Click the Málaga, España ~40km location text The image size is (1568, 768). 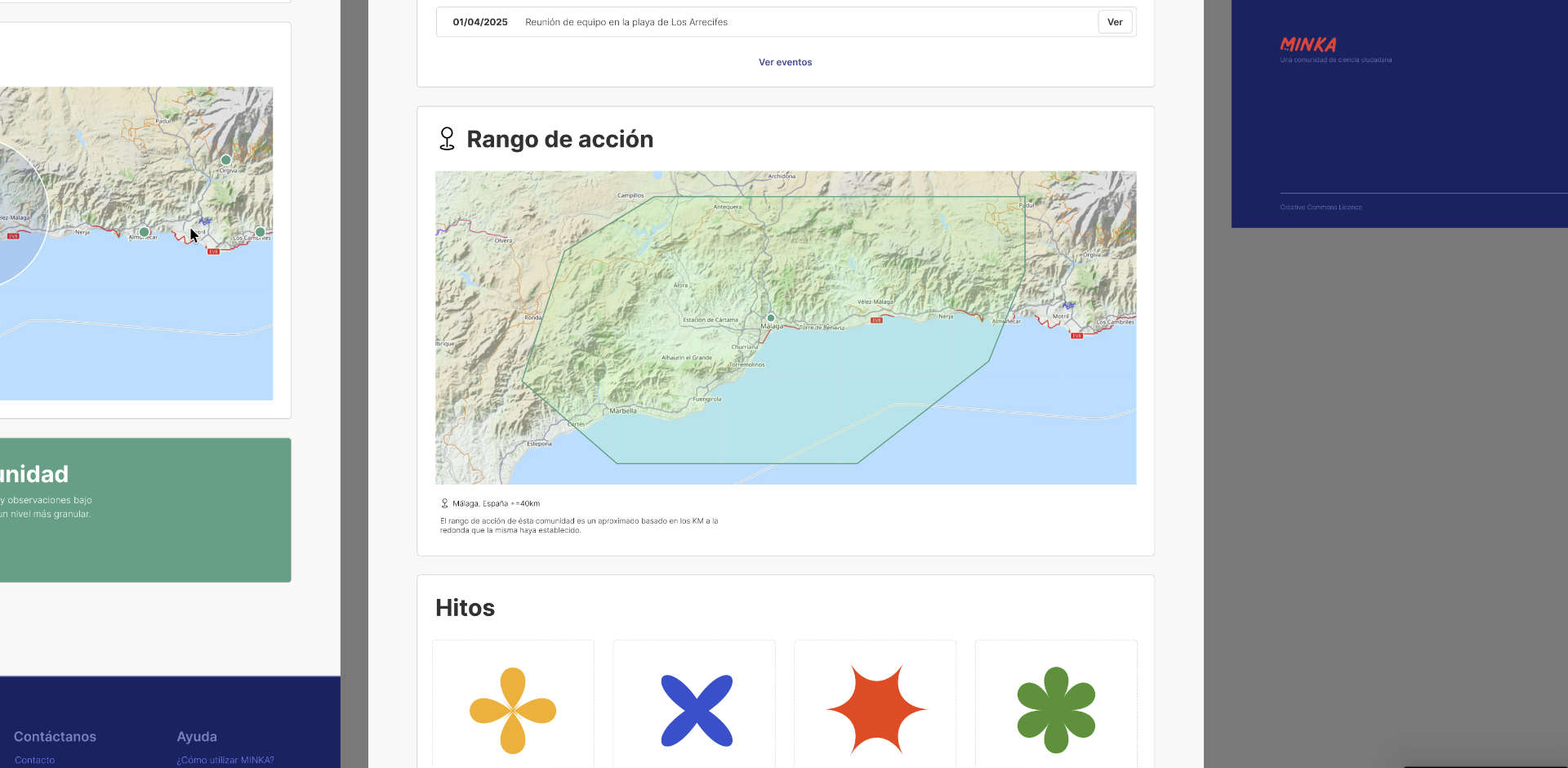click(496, 503)
